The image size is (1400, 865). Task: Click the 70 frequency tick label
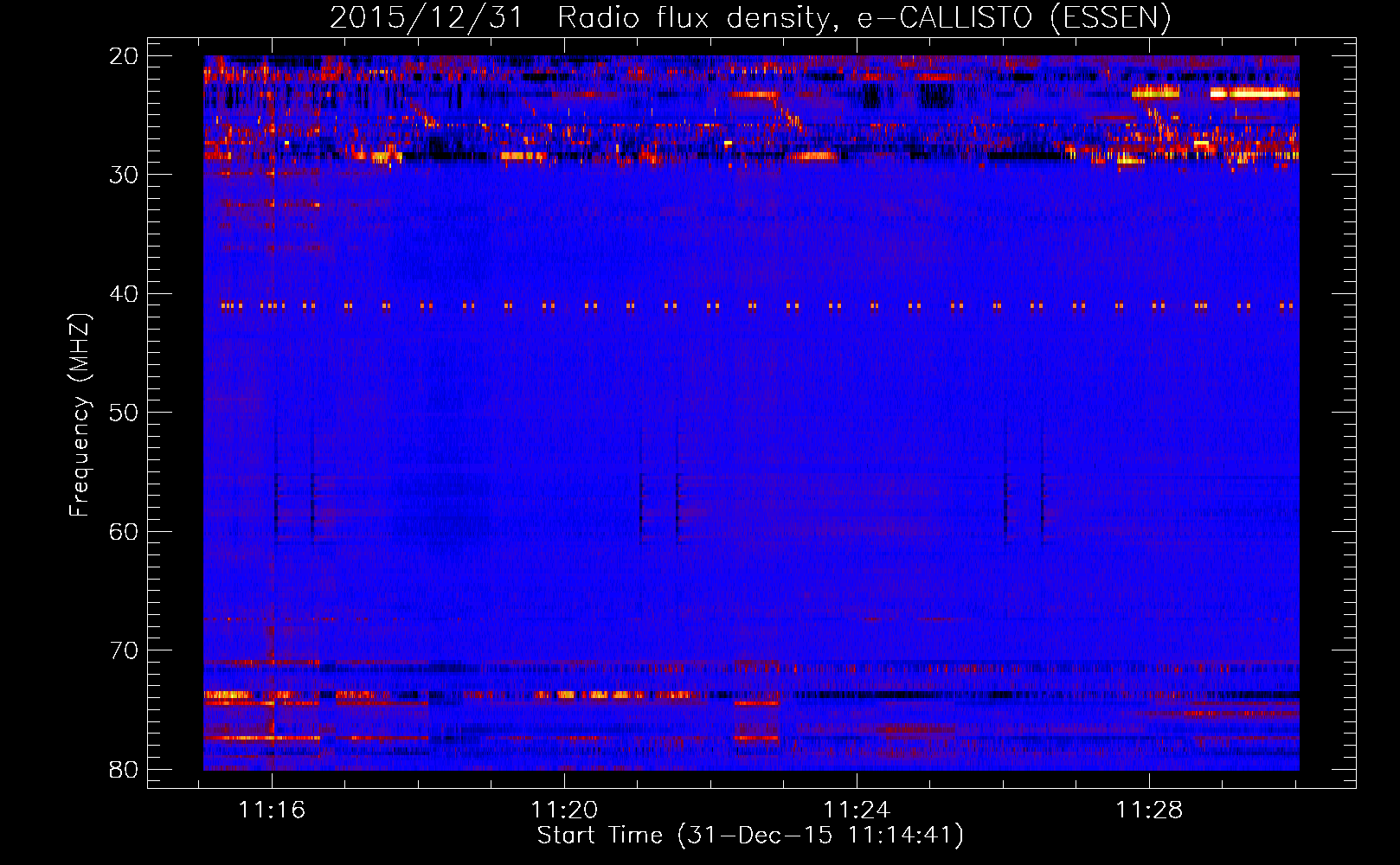coord(125,650)
